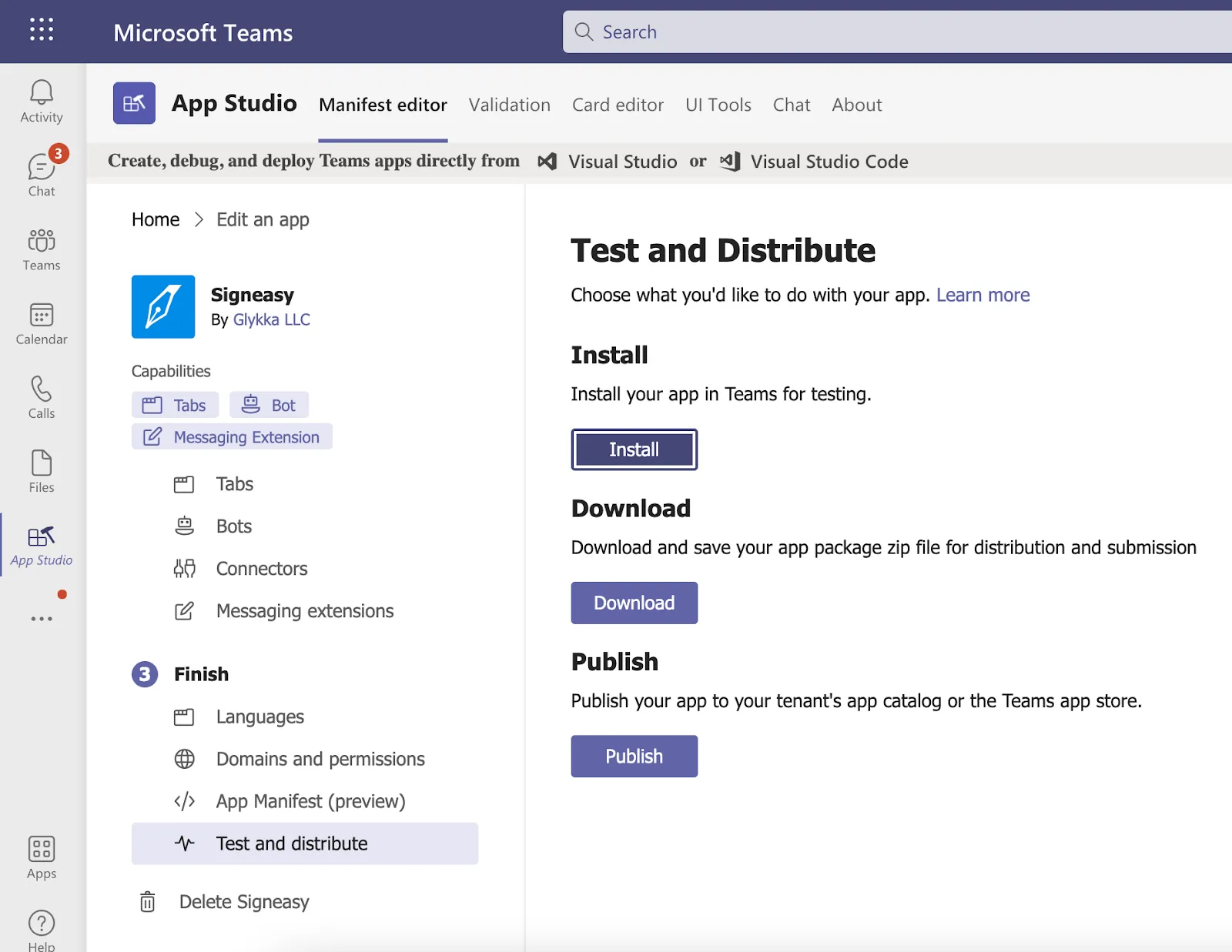Screen dimensions: 1232x952
Task: Open the Card editor tab
Action: click(x=618, y=105)
